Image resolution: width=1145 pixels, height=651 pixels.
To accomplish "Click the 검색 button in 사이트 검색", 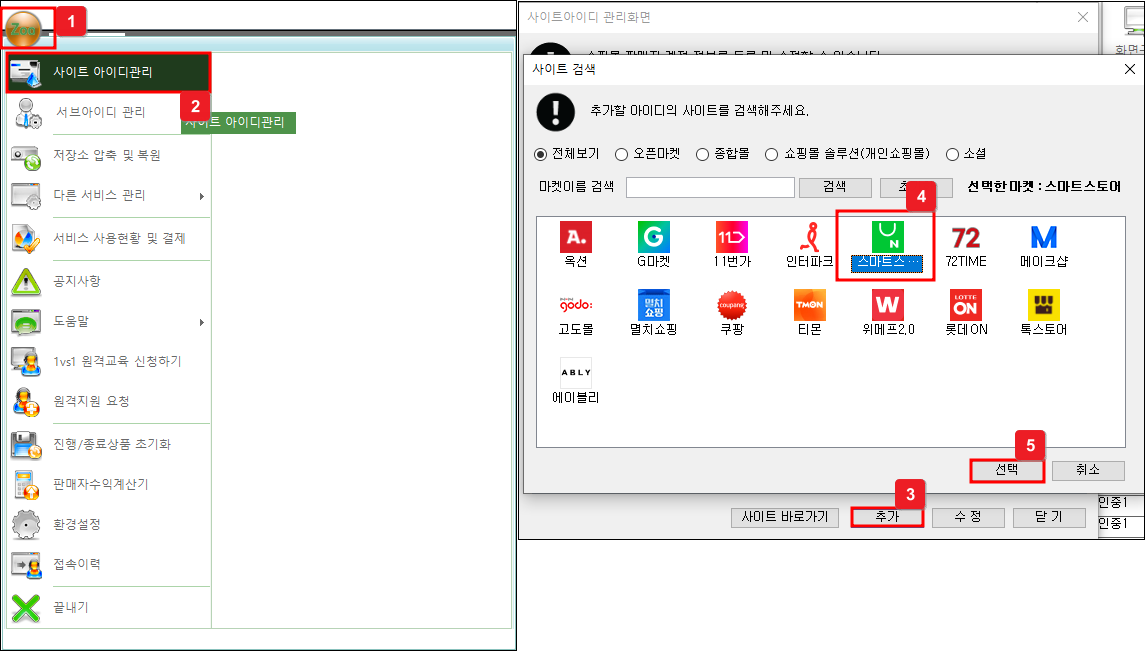I will [x=835, y=188].
